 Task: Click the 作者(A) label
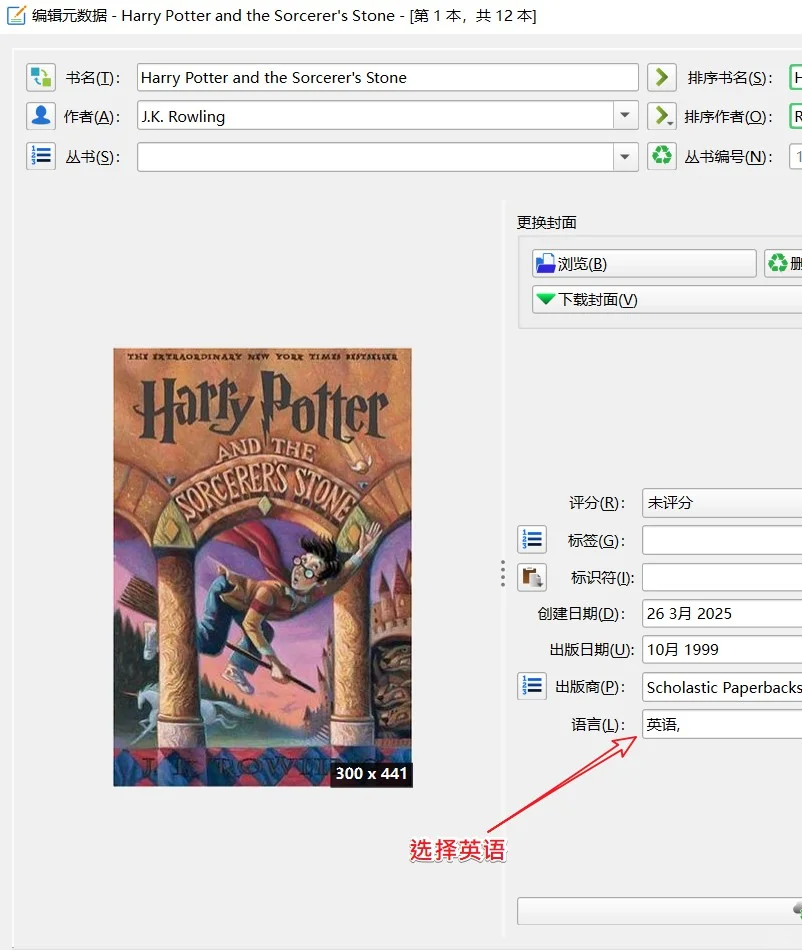pos(92,116)
